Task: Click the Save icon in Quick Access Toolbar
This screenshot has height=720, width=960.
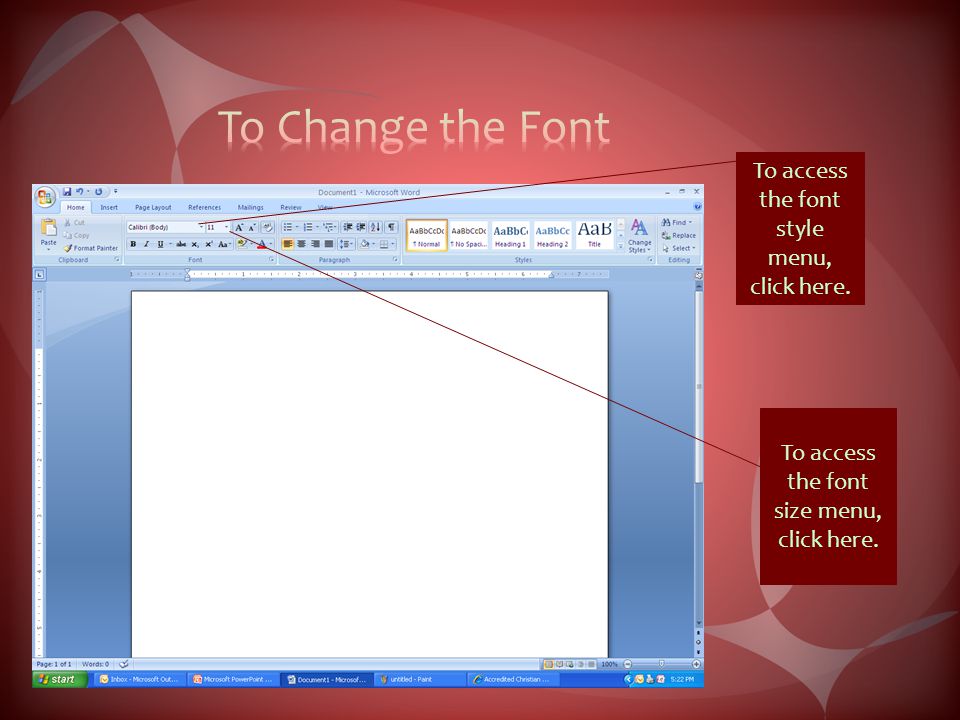Action: pyautogui.click(x=67, y=192)
